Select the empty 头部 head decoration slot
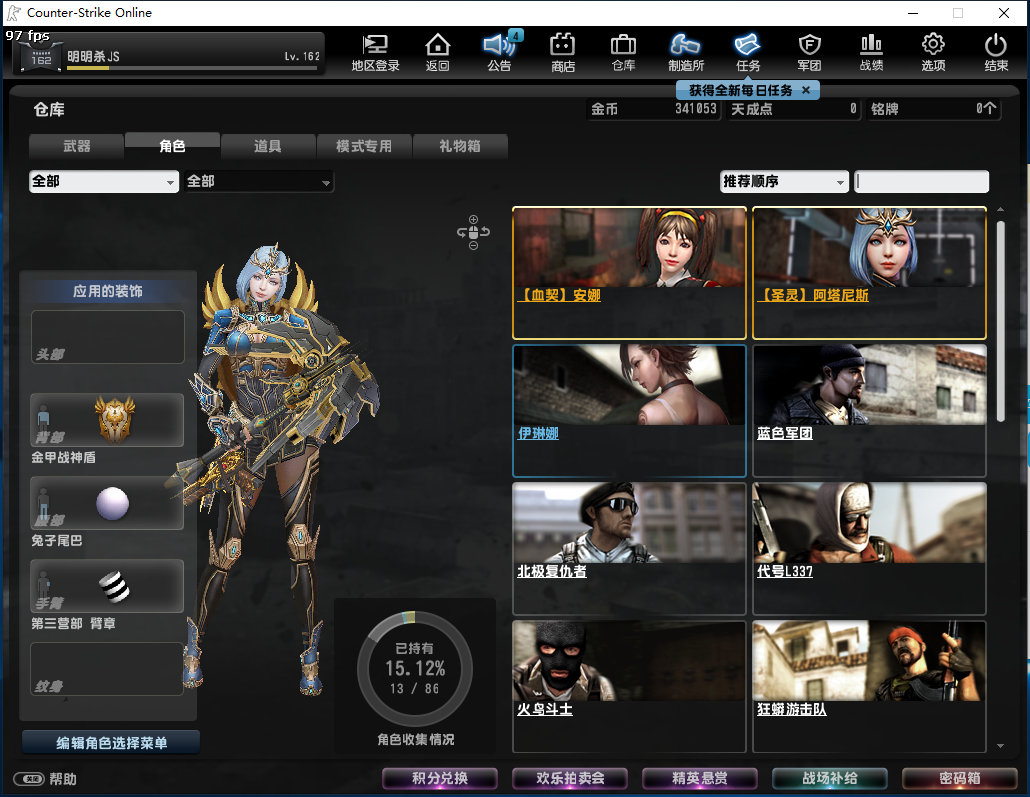1030x797 pixels. coord(108,337)
